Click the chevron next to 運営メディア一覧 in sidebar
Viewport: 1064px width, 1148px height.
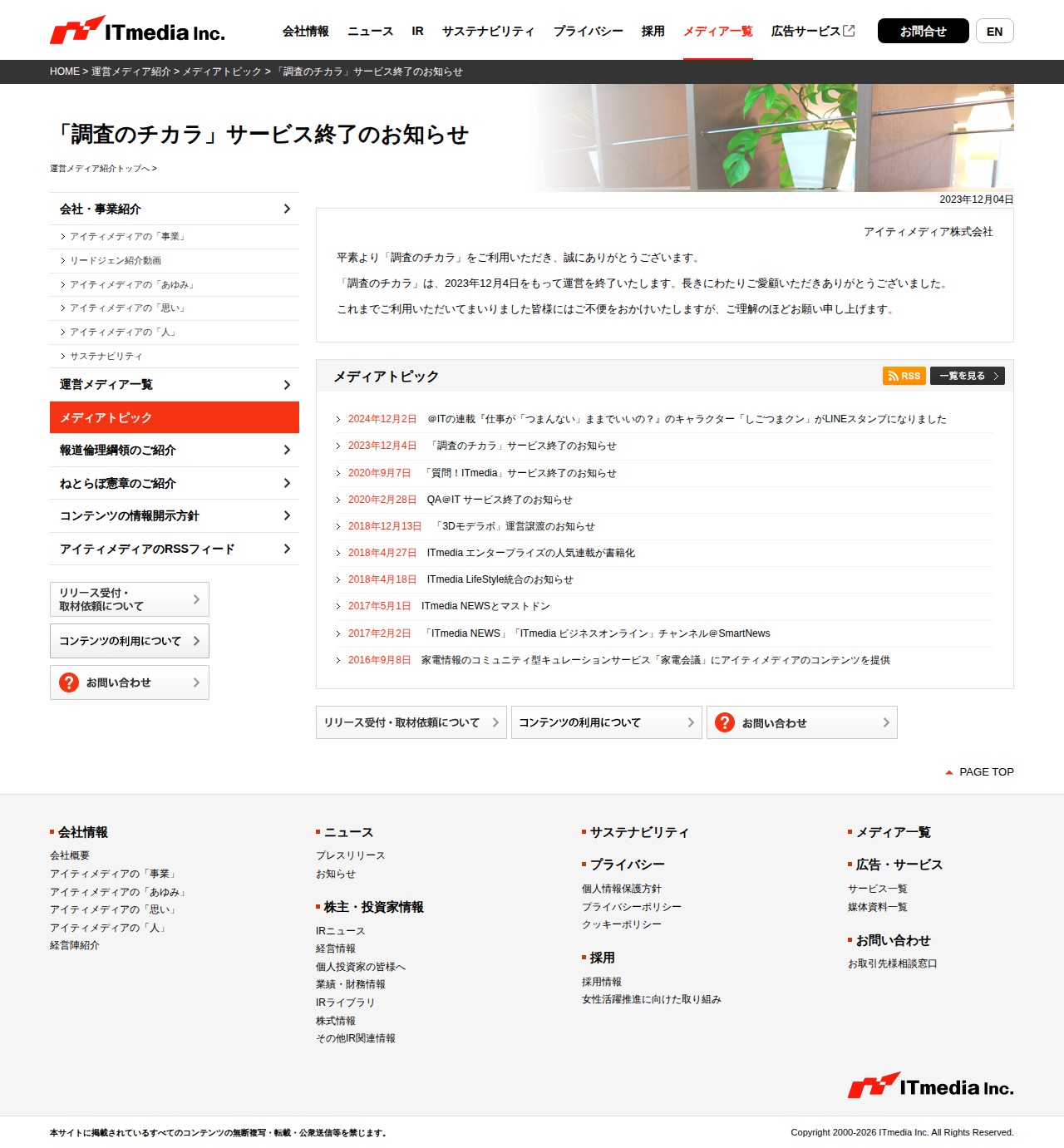[x=287, y=385]
